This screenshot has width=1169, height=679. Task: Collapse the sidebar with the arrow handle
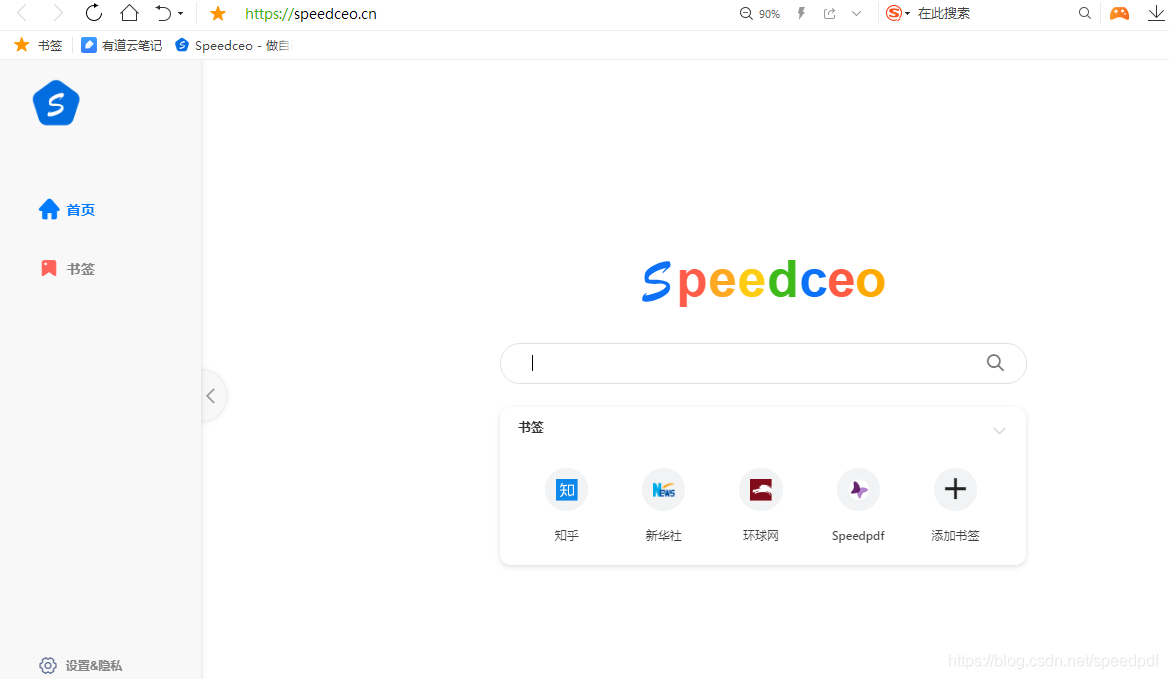click(211, 396)
